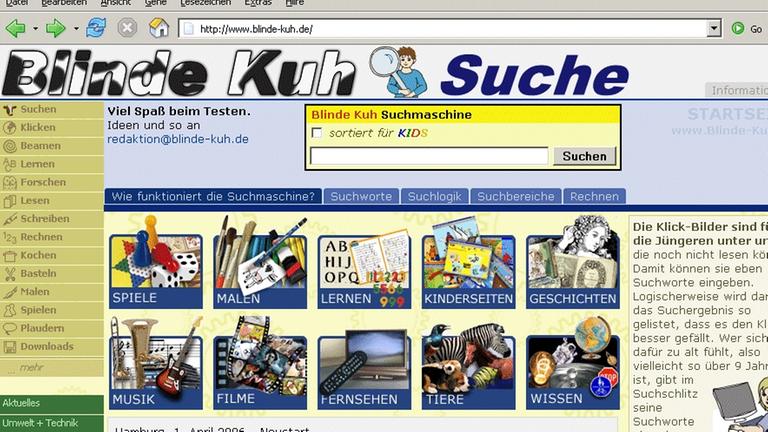Click the Lesen book icon
Image resolution: width=768 pixels, height=432 pixels.
(9, 201)
